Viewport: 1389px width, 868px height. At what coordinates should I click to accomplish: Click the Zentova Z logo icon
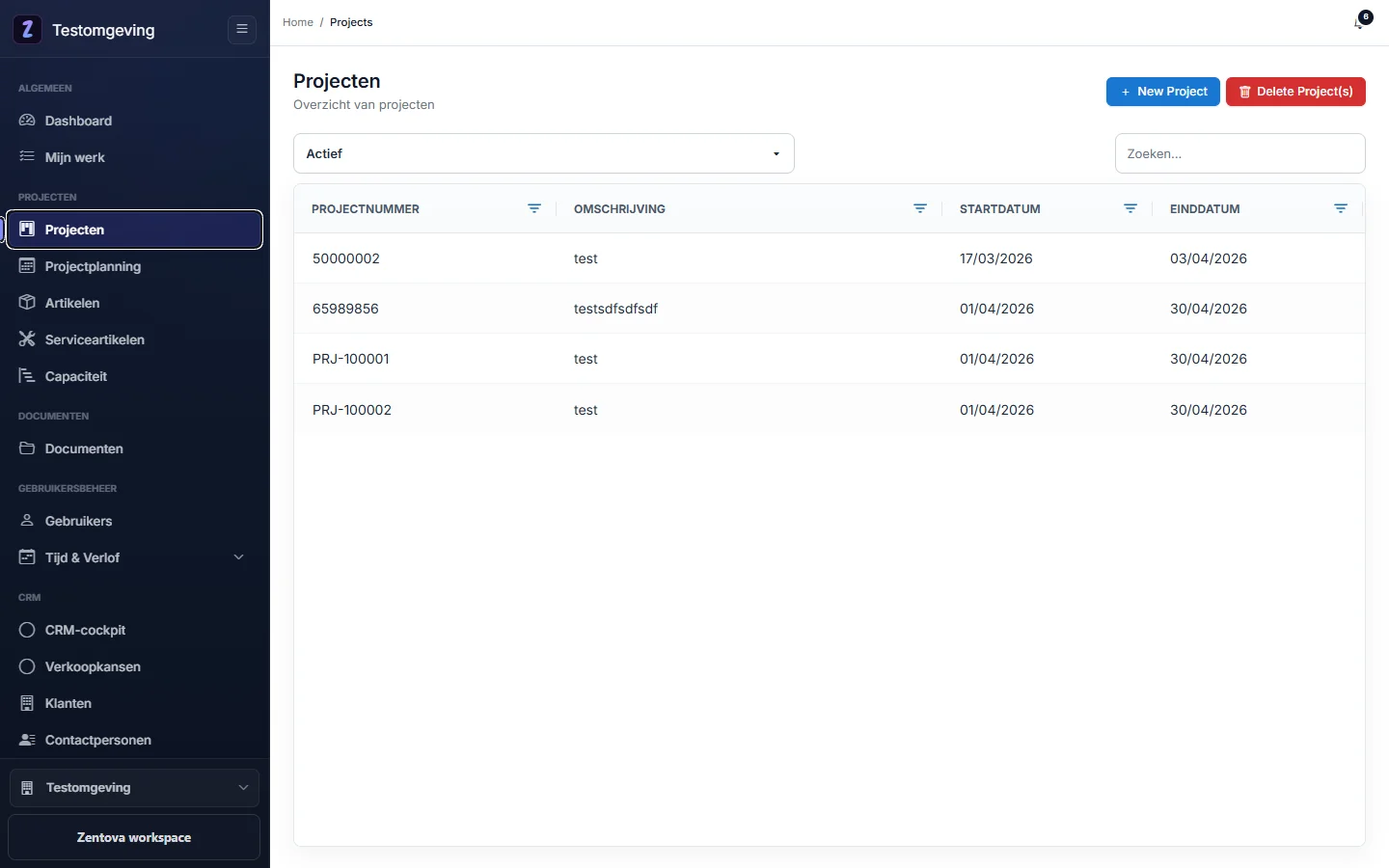pyautogui.click(x=27, y=30)
